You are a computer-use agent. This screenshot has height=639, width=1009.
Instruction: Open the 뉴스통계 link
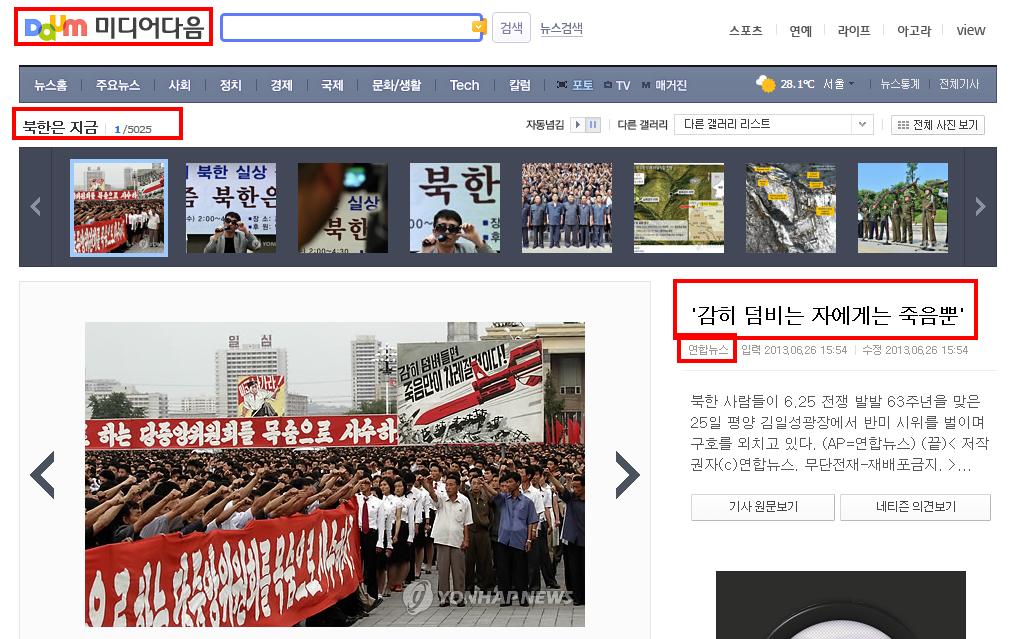click(x=900, y=84)
